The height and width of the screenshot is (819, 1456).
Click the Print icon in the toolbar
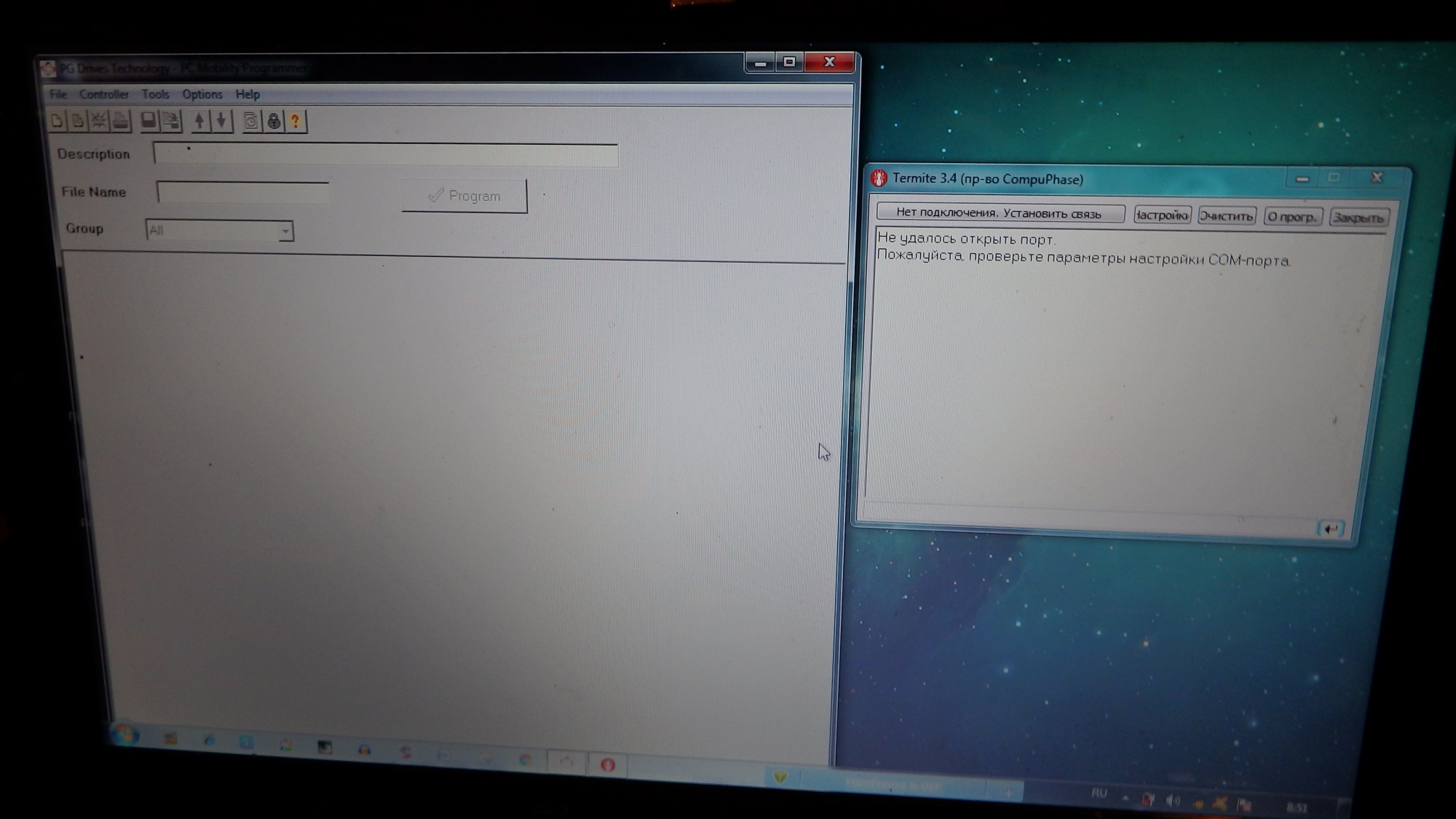[x=120, y=121]
